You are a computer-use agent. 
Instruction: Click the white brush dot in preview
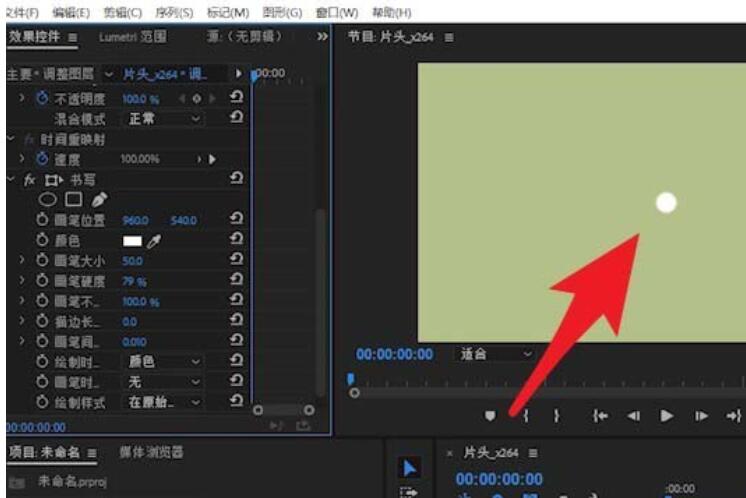(666, 203)
